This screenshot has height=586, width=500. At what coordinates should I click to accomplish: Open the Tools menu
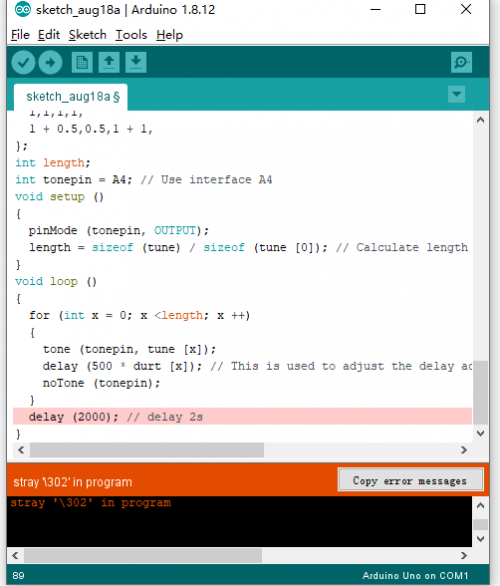131,35
